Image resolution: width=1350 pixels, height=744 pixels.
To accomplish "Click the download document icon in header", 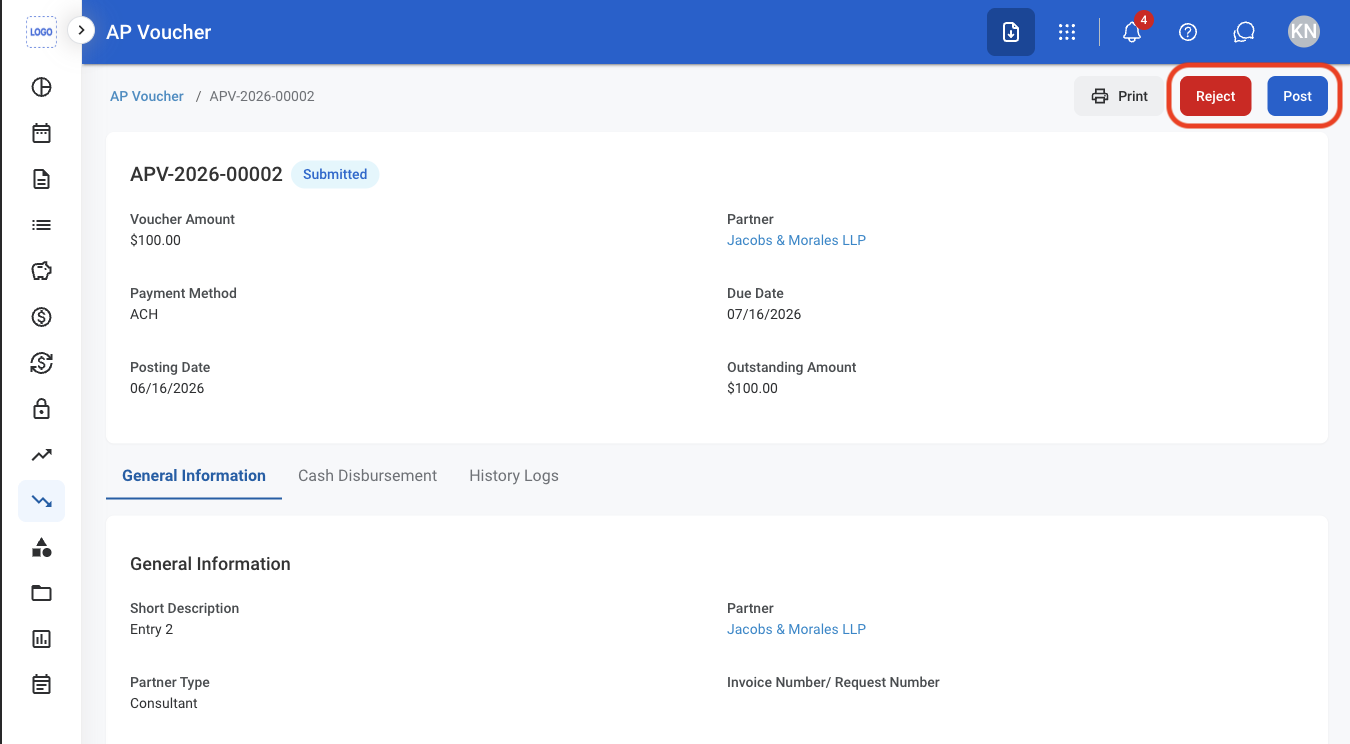I will coord(1011,32).
